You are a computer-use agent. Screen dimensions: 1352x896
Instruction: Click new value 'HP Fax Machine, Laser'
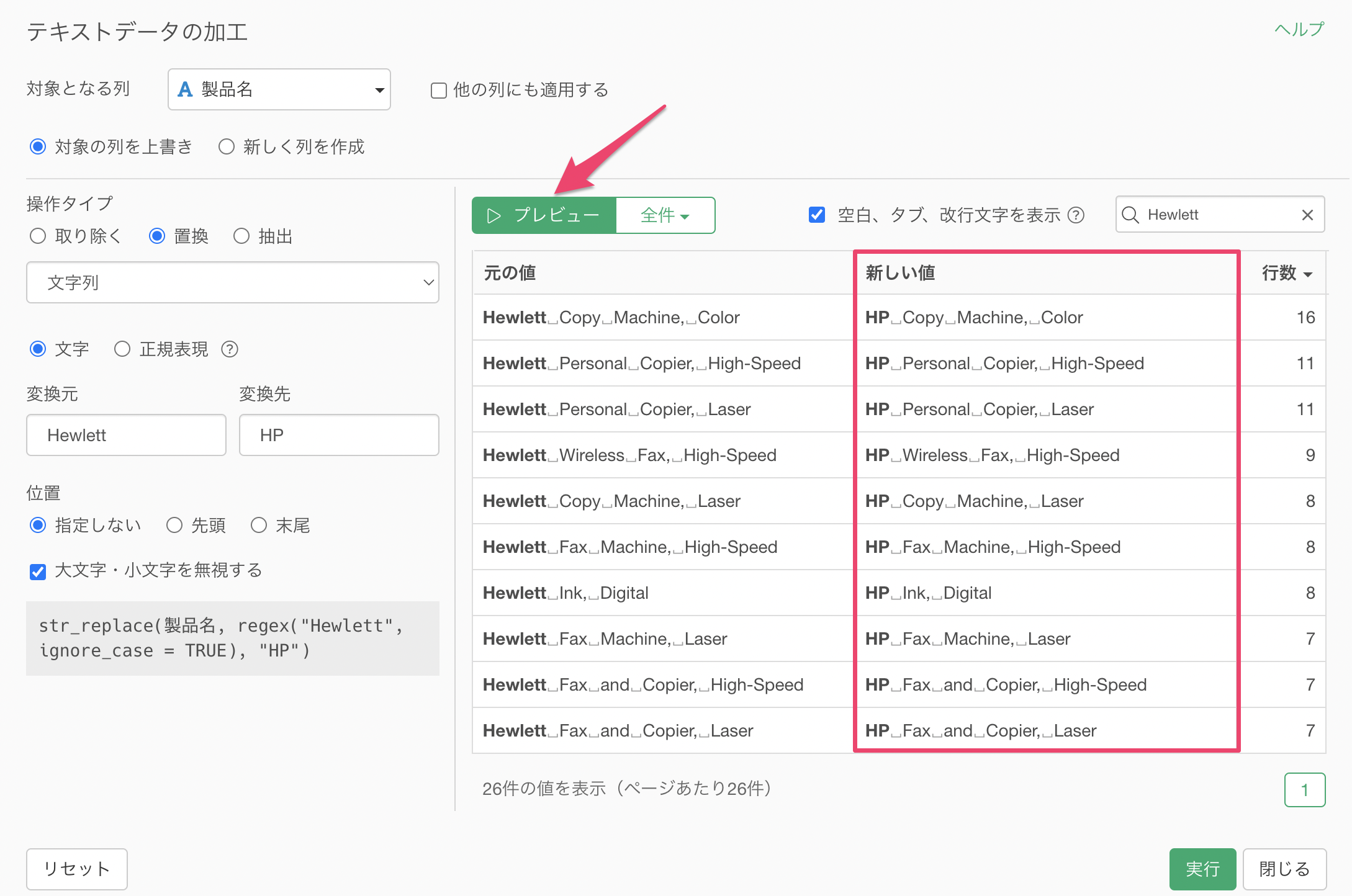click(968, 638)
